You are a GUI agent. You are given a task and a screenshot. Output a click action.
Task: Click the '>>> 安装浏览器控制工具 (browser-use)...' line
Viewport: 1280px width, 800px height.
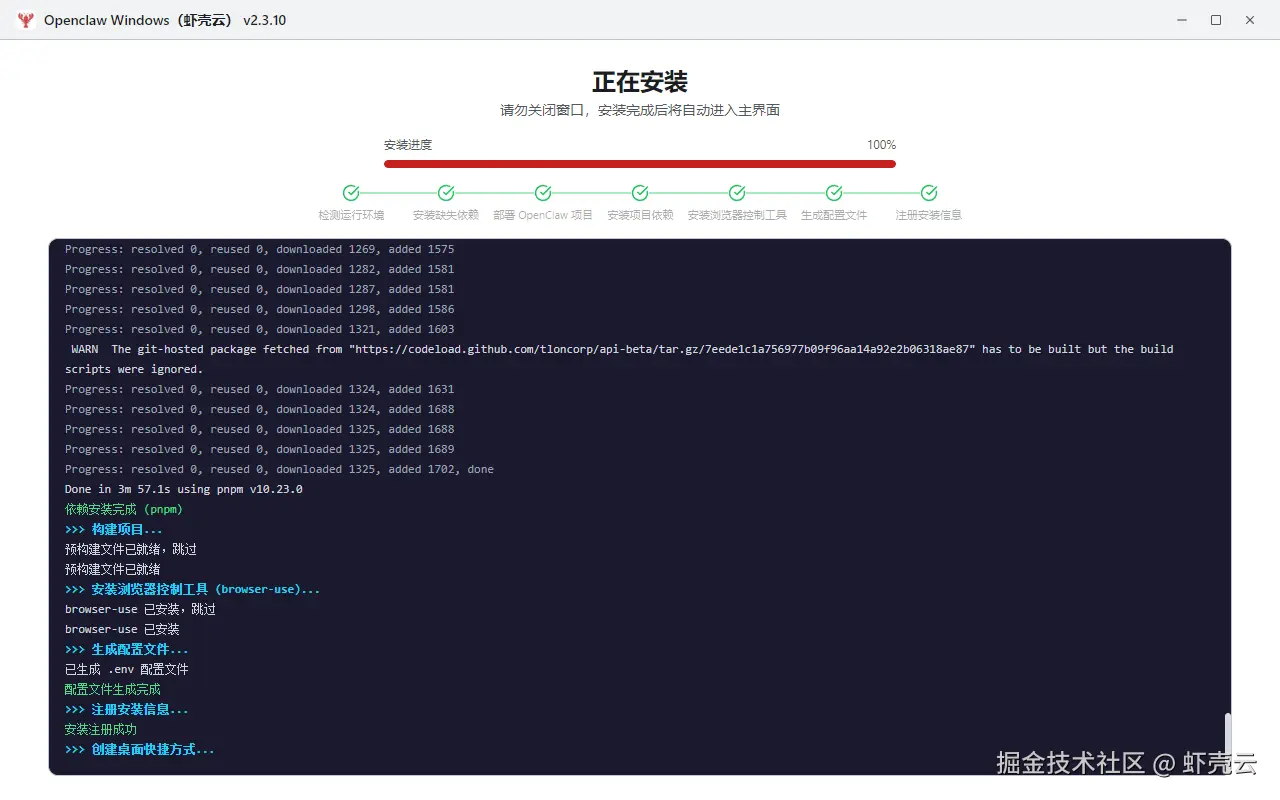(x=193, y=589)
